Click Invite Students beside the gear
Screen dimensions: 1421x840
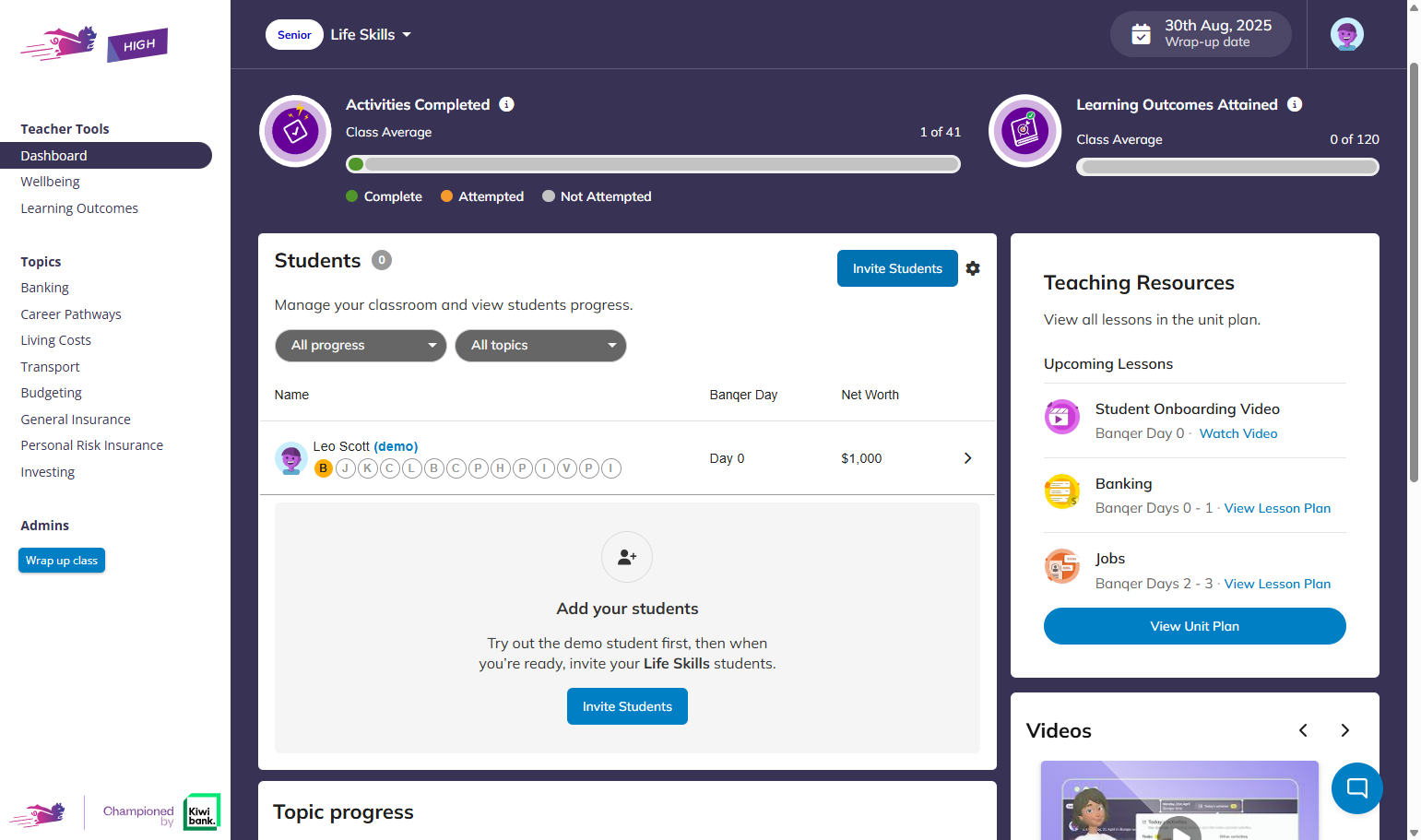(897, 268)
